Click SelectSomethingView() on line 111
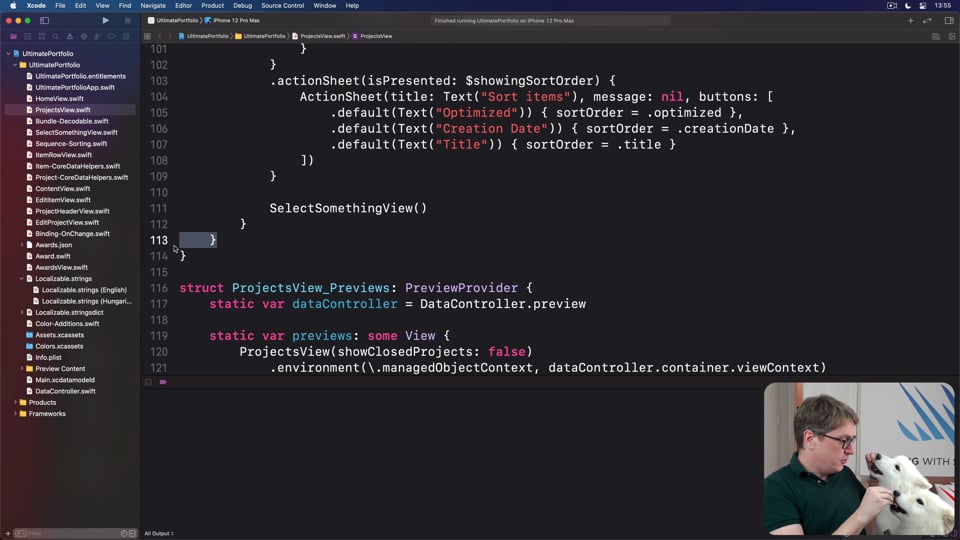Screen dimensions: 960x540 [348, 208]
